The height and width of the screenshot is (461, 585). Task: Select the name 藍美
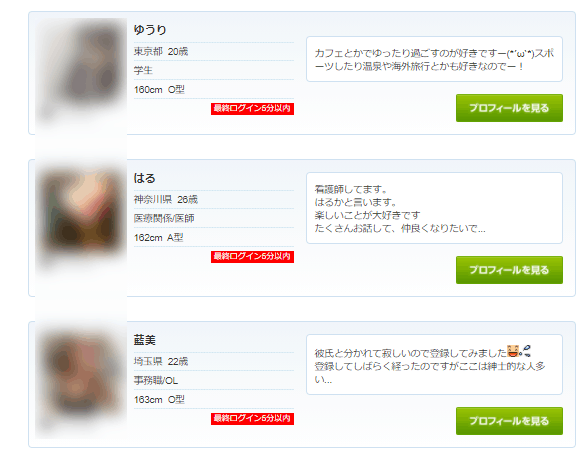click(x=144, y=340)
